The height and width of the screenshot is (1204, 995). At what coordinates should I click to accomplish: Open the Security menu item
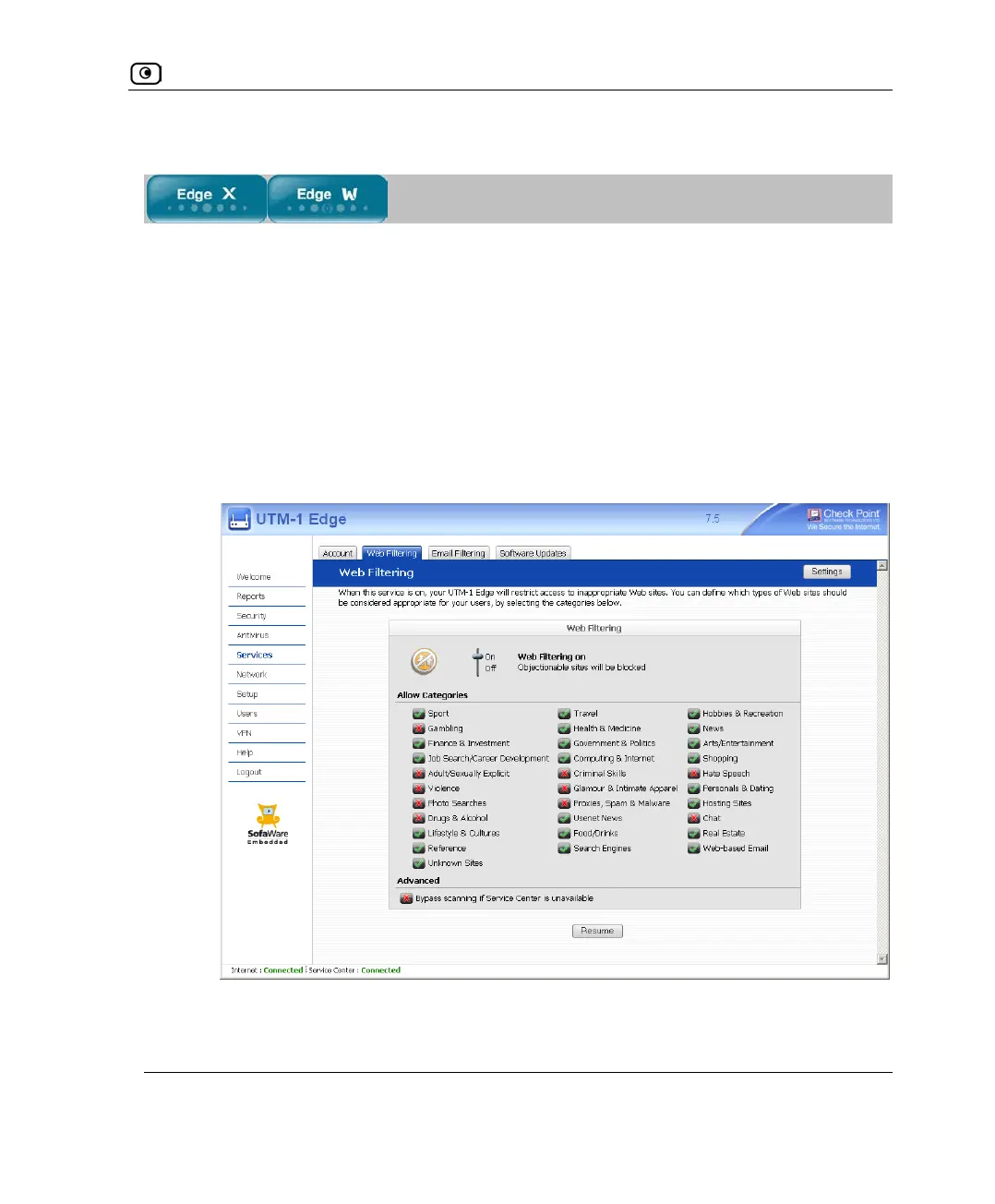(x=251, y=616)
